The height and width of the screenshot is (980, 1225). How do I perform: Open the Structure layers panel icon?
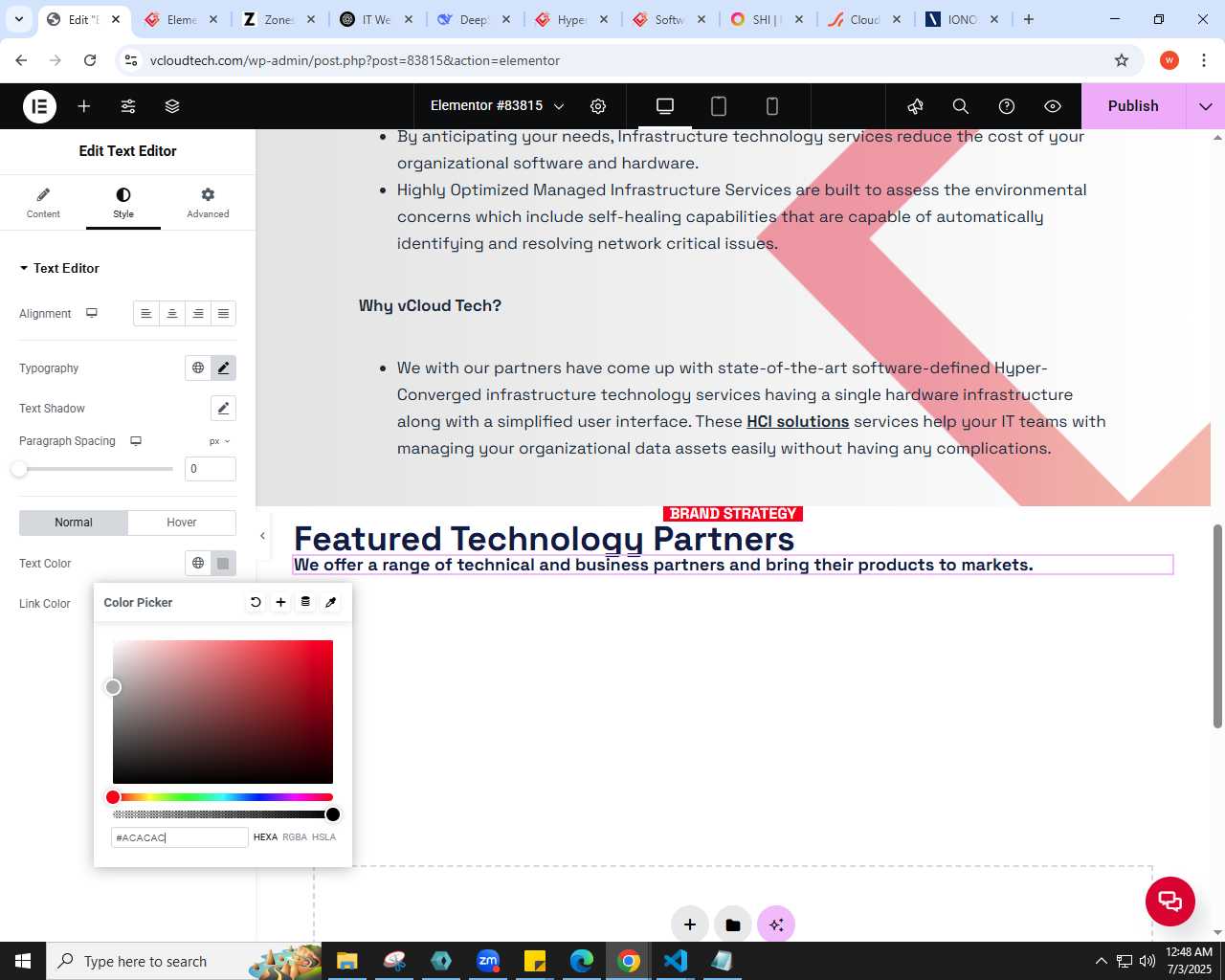(172, 106)
